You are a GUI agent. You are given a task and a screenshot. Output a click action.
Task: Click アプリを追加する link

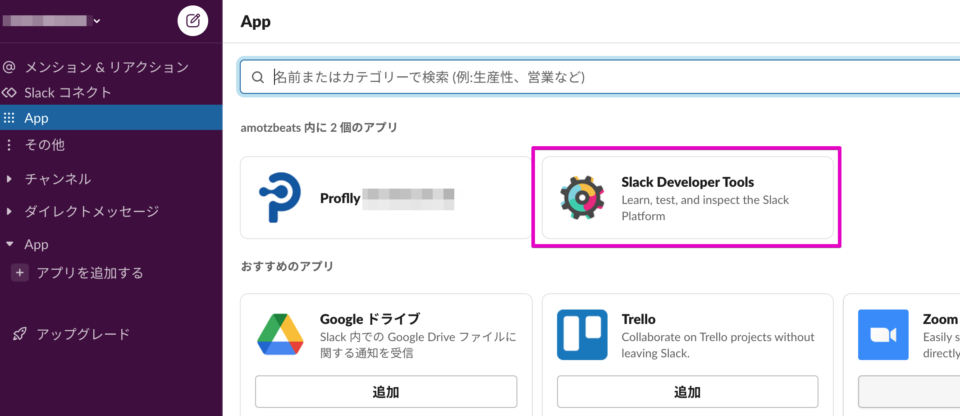[90, 273]
